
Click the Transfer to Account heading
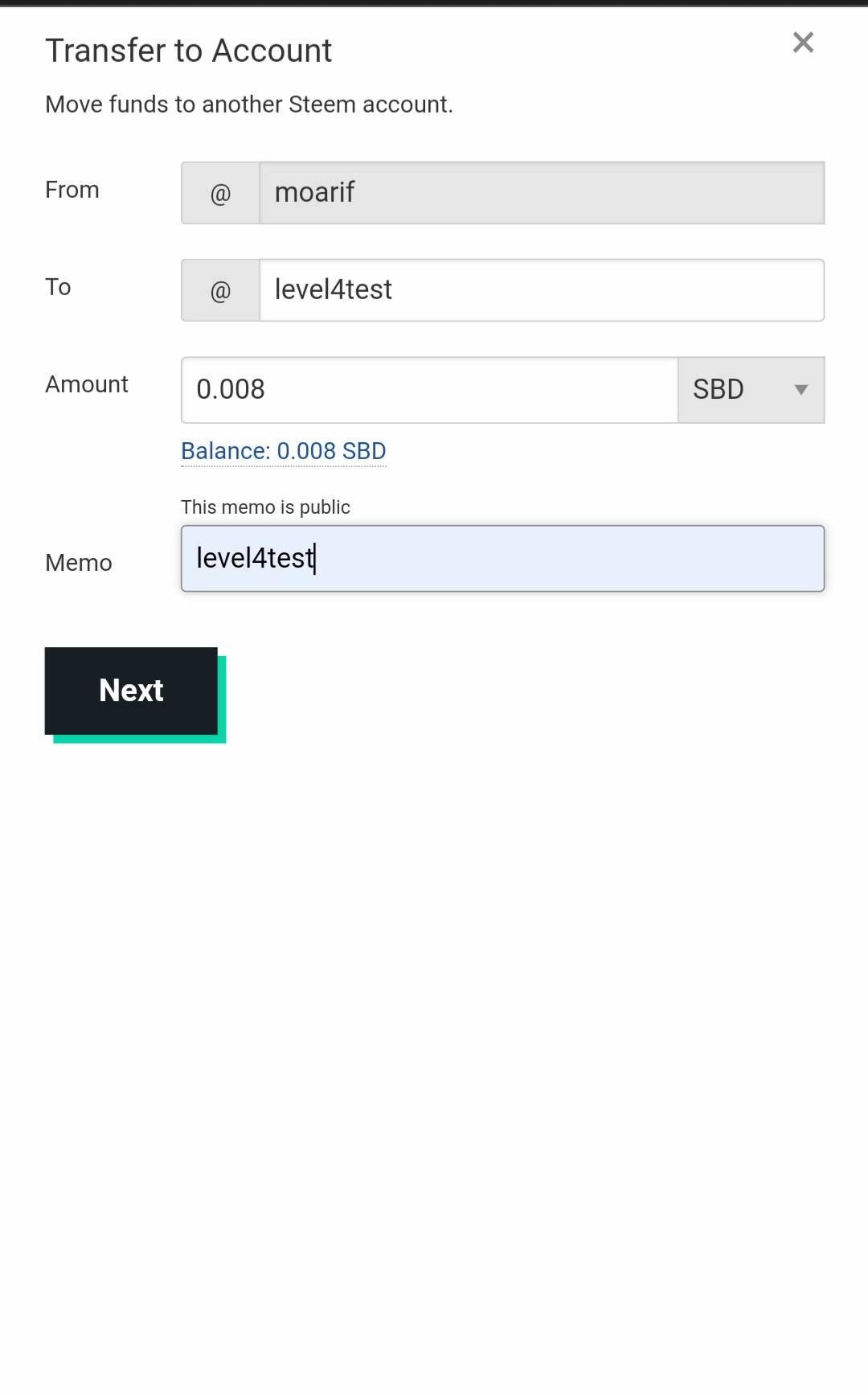click(188, 51)
